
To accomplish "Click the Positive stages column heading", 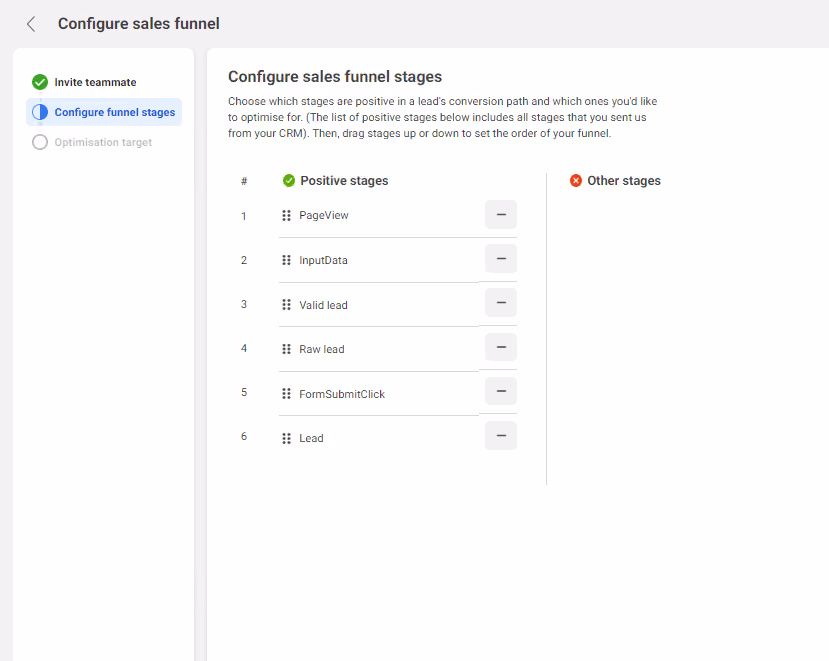I will pos(344,181).
